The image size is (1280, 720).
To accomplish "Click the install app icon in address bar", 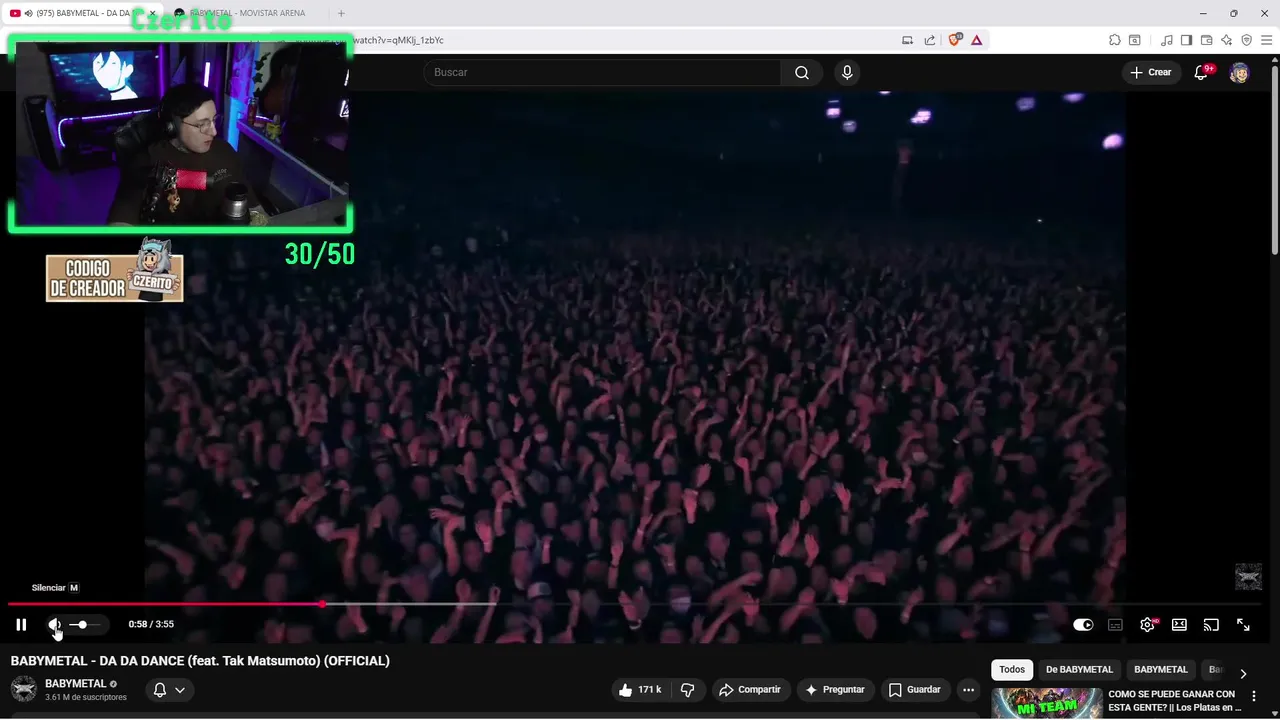I will tap(907, 40).
